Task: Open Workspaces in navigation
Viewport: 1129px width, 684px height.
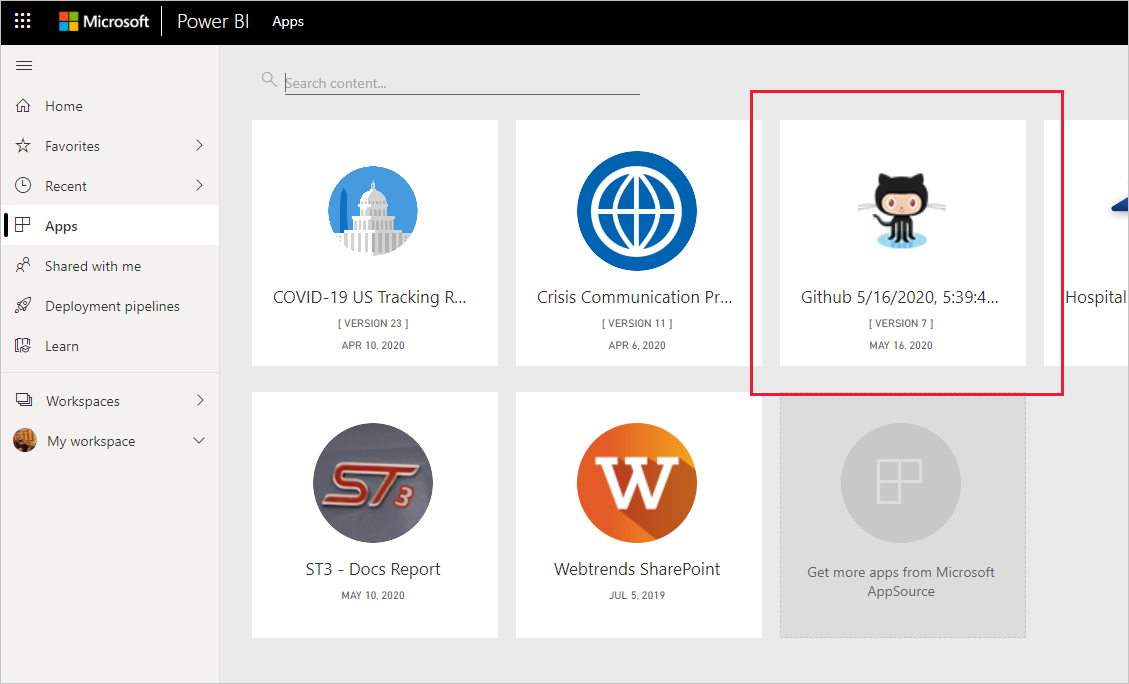Action: [x=110, y=400]
